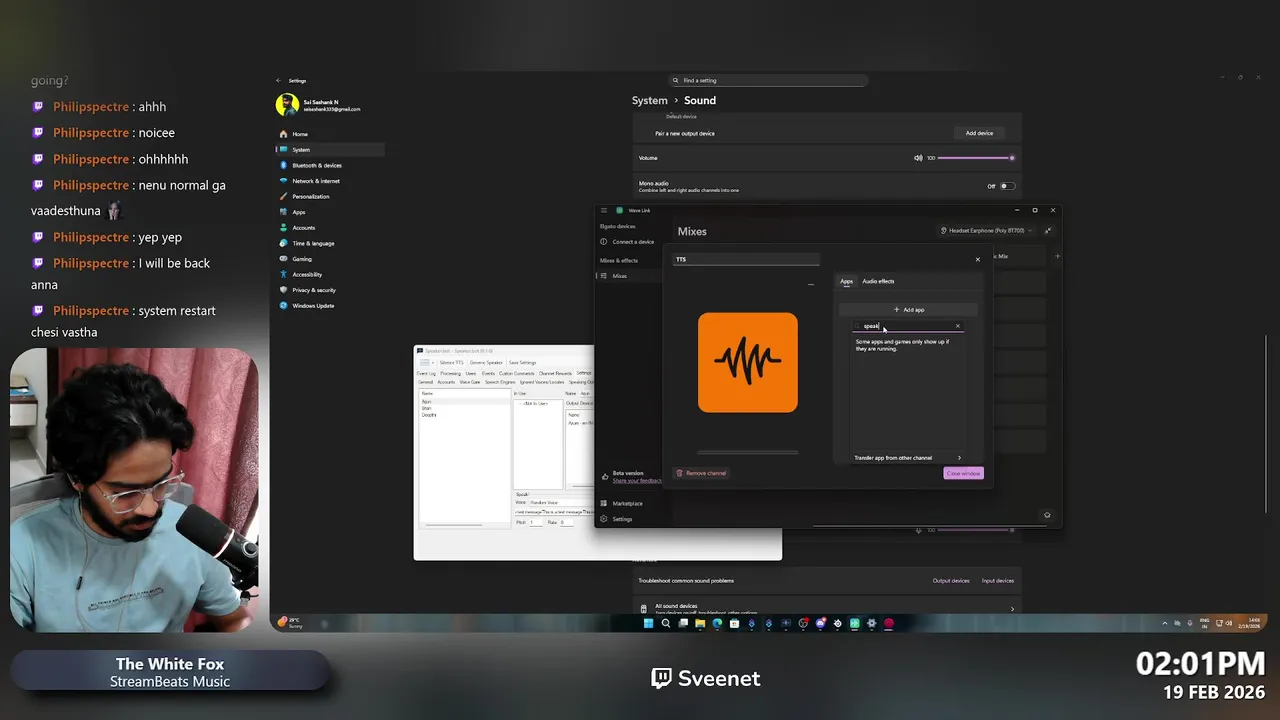Switch to the Apps tab

pos(846,281)
